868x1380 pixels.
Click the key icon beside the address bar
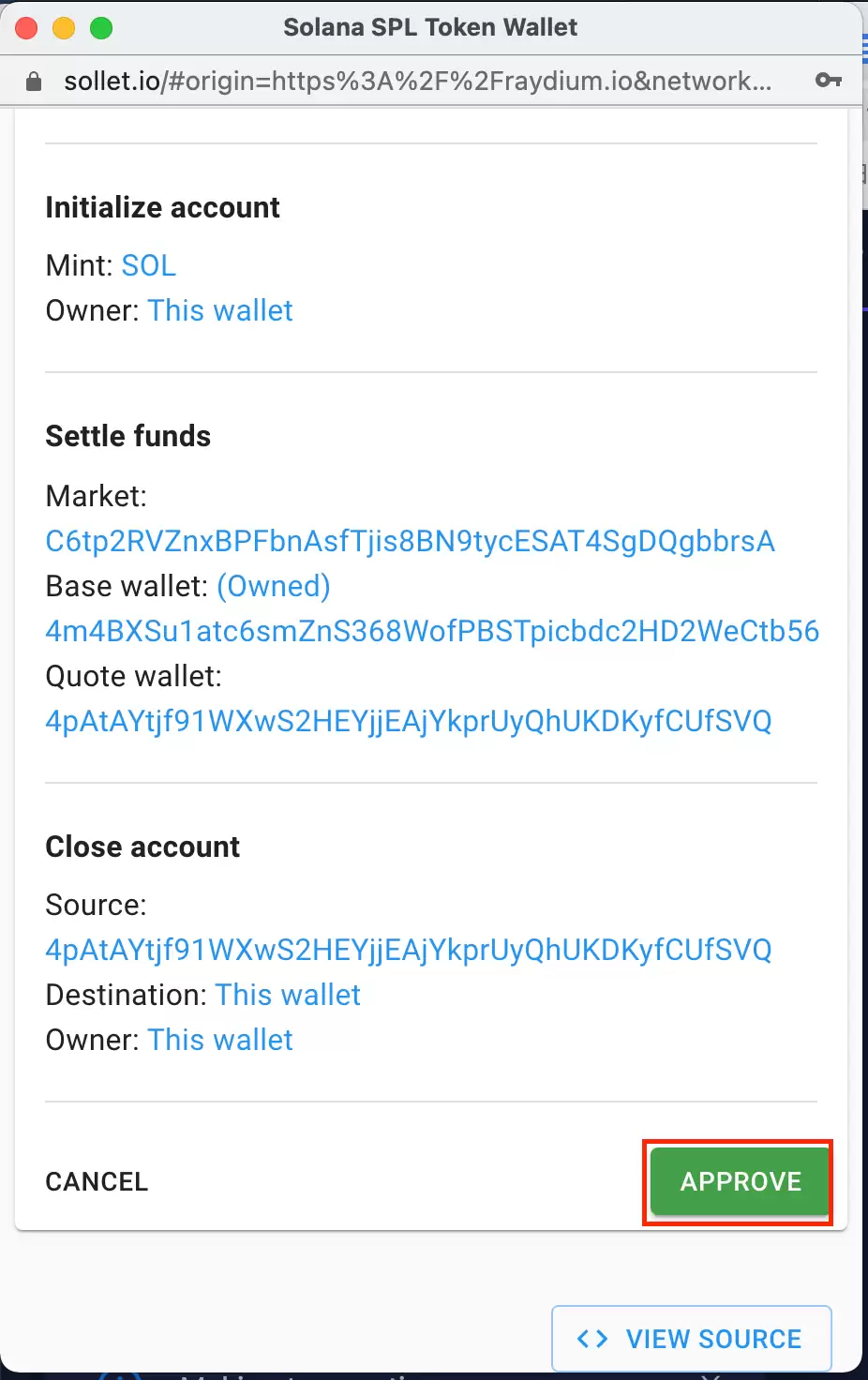(x=829, y=80)
